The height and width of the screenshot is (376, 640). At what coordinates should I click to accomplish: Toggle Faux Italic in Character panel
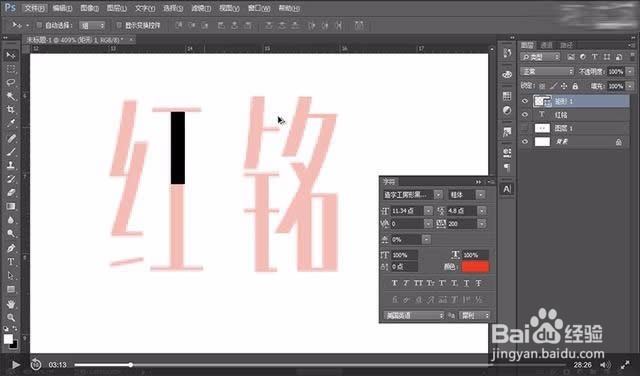coord(406,283)
